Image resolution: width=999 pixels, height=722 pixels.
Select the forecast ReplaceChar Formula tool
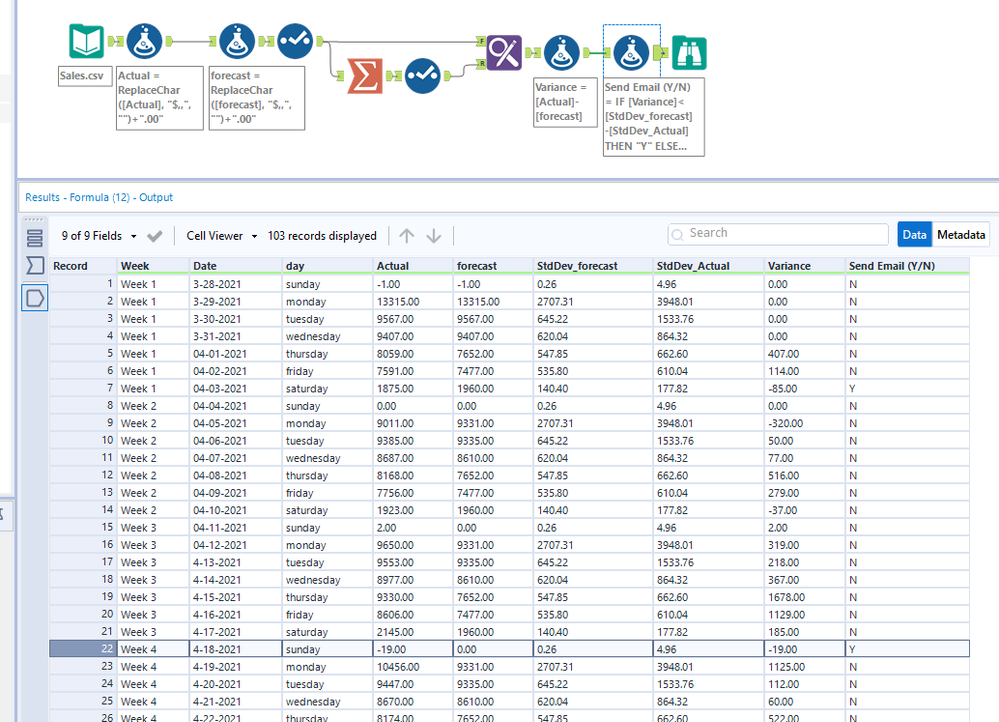click(237, 41)
